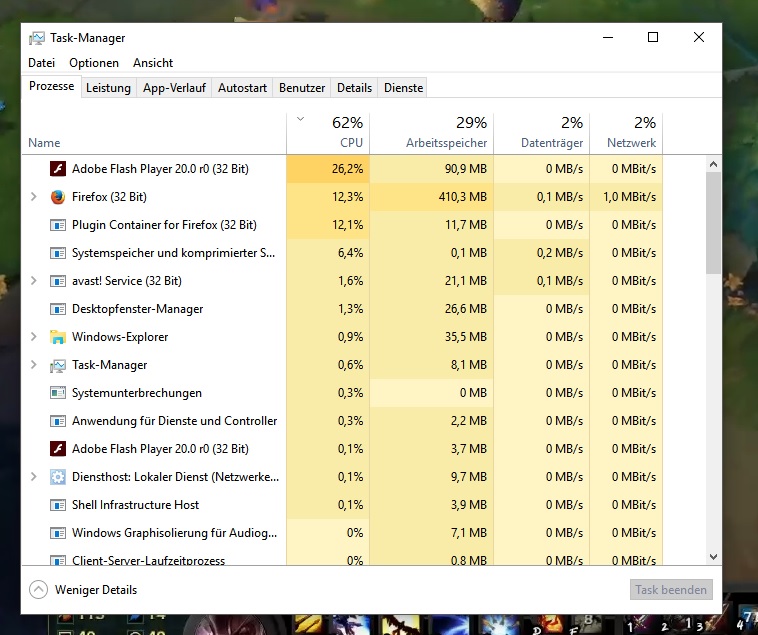The height and width of the screenshot is (635, 758).
Task: Click the 90,9 MB memory value
Action: point(466,169)
